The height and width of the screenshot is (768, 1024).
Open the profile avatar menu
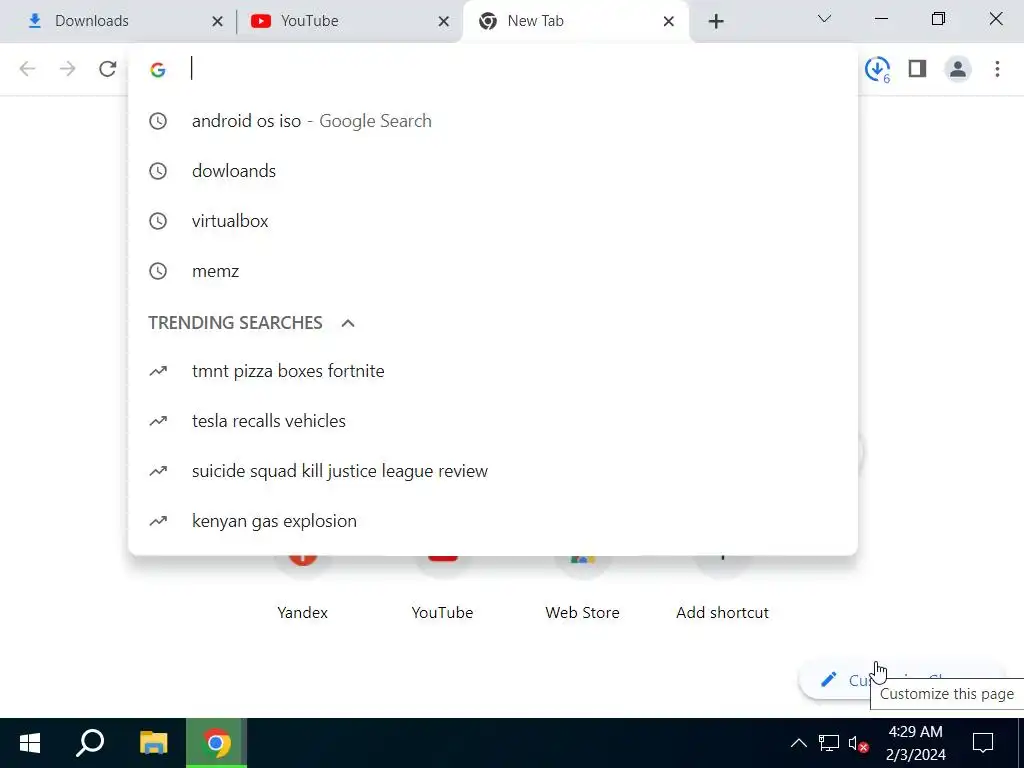point(958,69)
